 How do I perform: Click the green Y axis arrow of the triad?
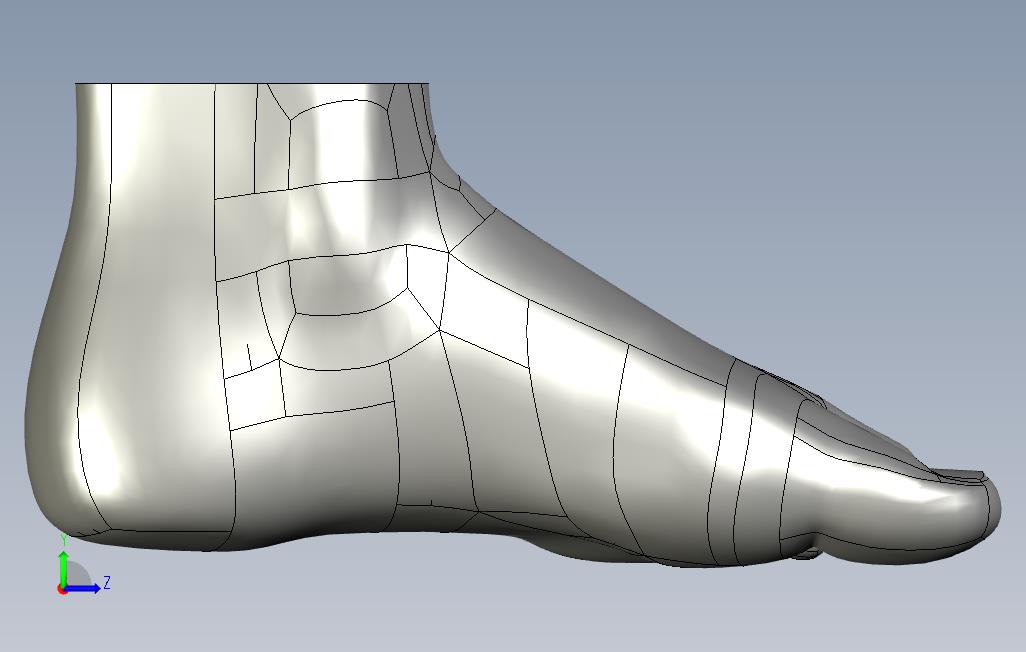click(x=63, y=568)
